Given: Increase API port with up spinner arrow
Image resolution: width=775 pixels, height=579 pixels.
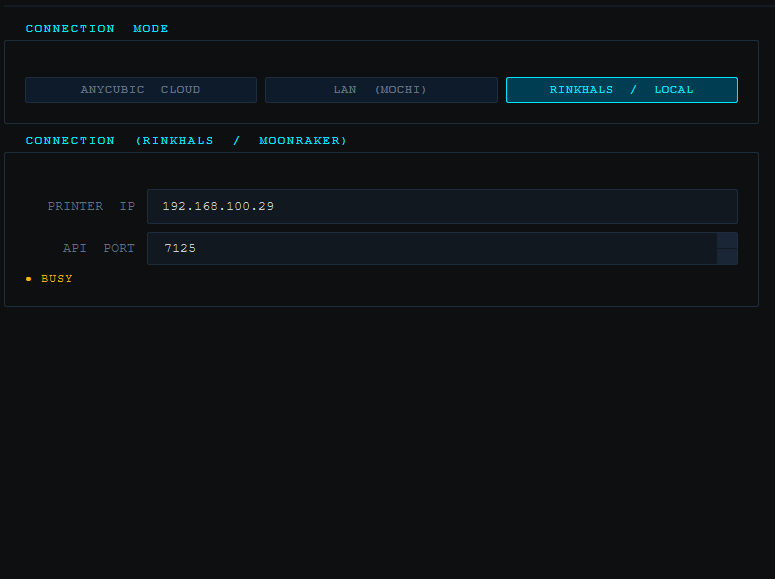Looking at the screenshot, I should [x=727, y=241].
